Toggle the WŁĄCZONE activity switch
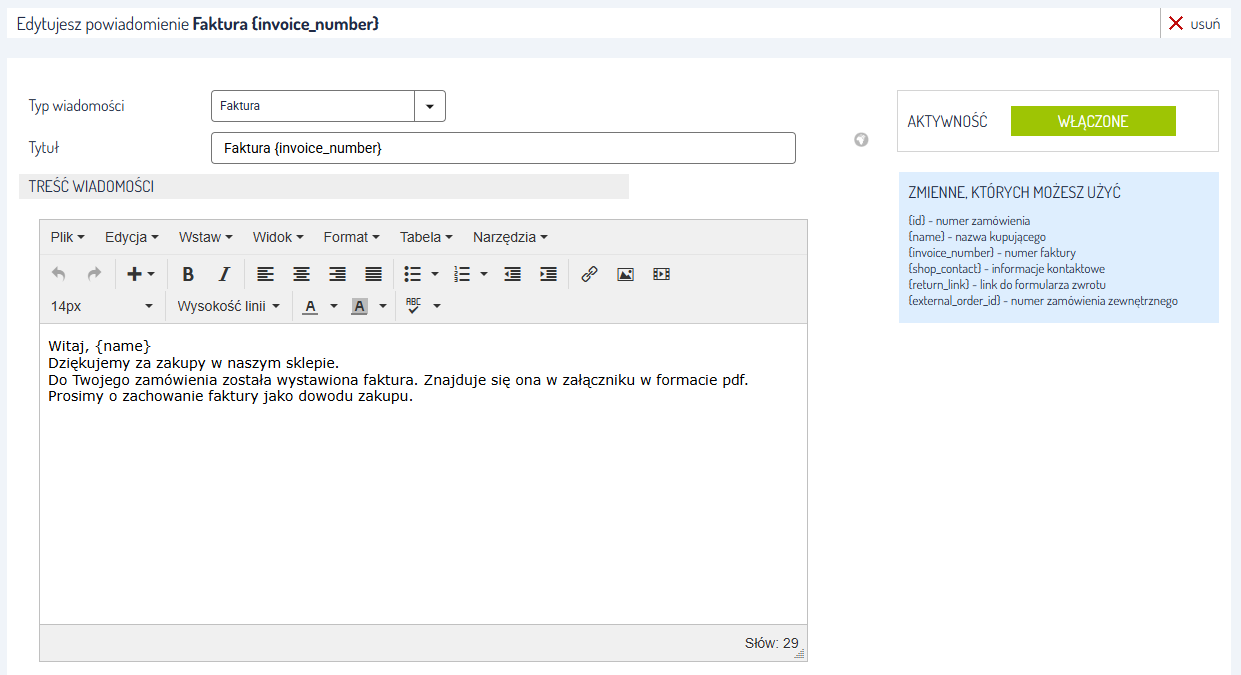 click(x=1093, y=121)
